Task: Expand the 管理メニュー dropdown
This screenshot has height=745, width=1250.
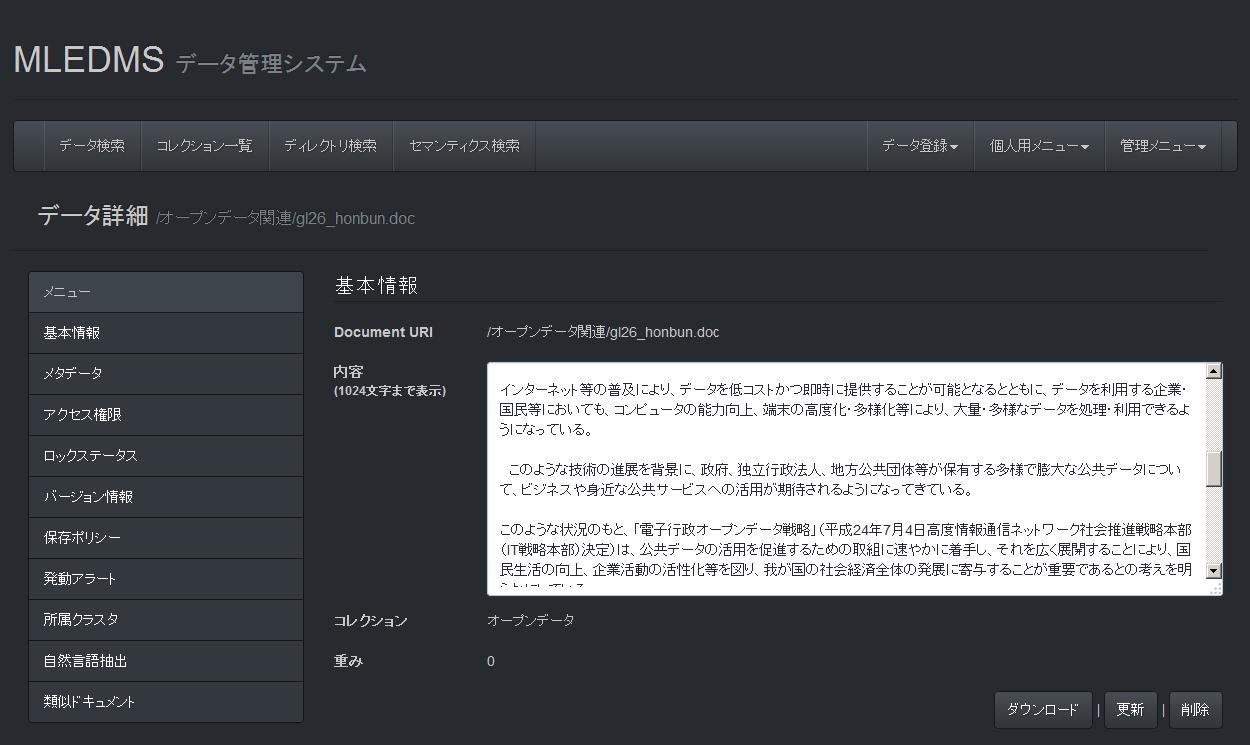Action: click(1163, 146)
